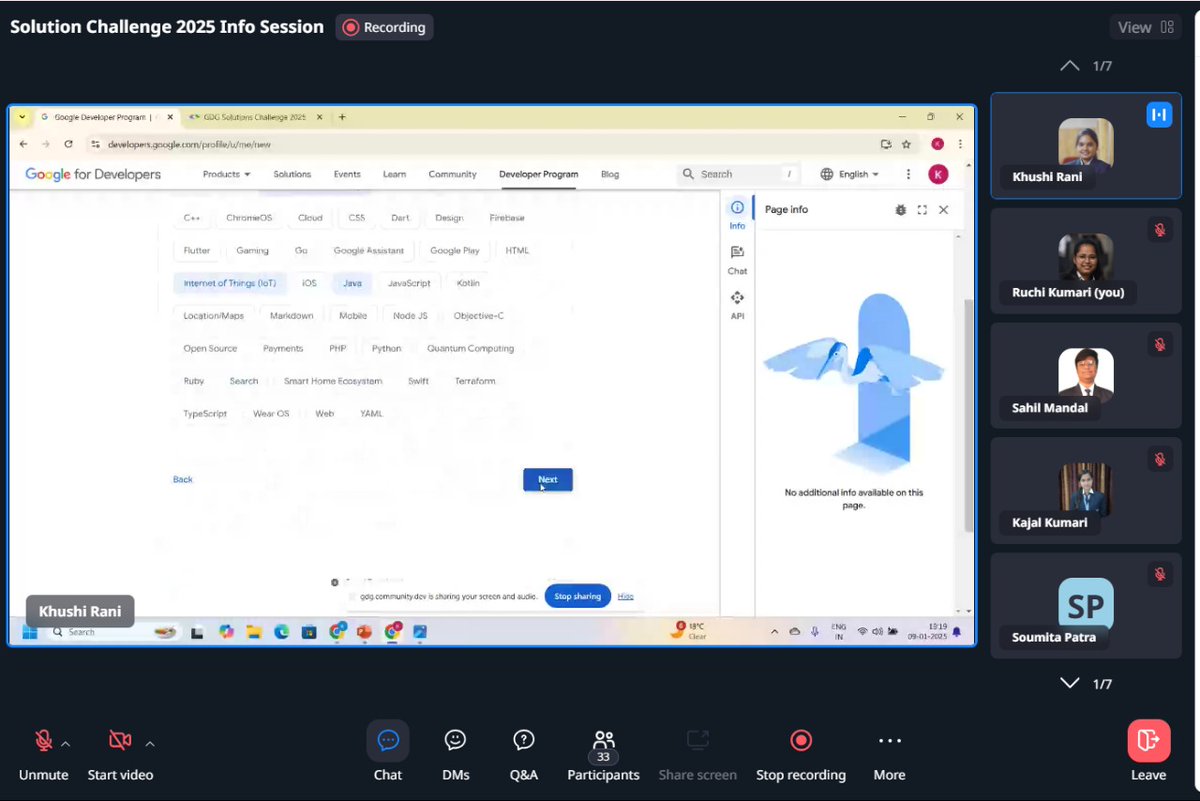1200x801 pixels.
Task: Open Learn in the site navigation
Action: point(394,174)
